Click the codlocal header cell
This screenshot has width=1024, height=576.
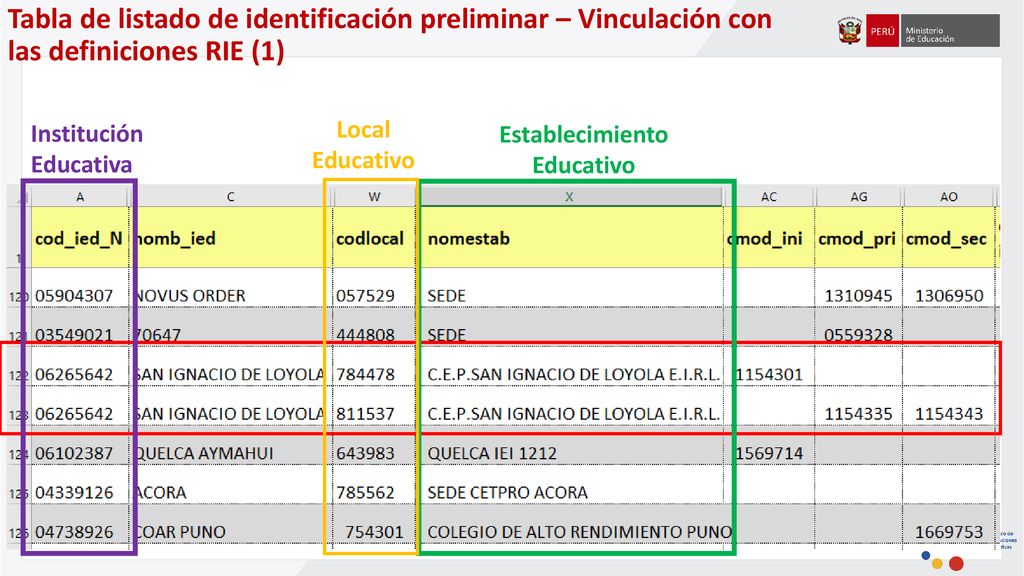374,237
